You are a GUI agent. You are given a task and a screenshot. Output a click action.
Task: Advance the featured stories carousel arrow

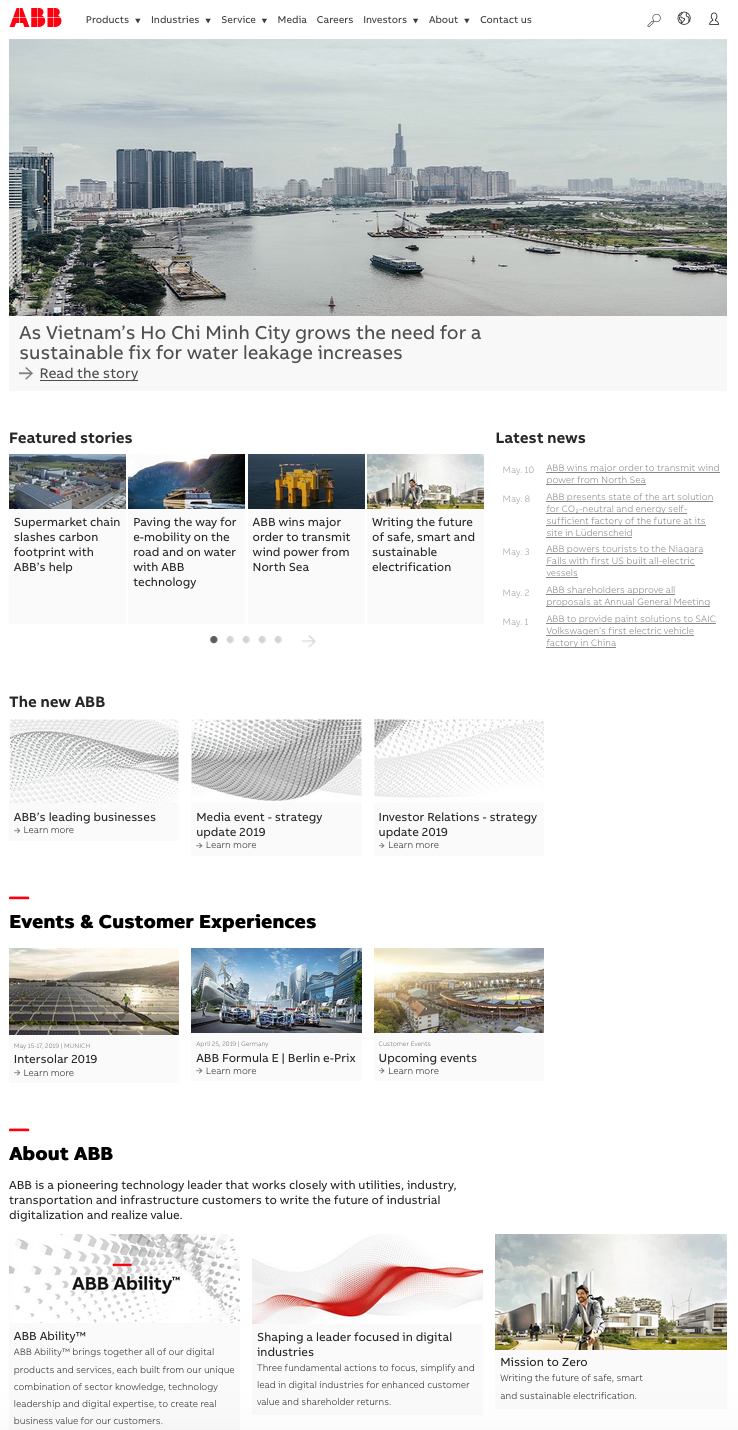pyautogui.click(x=309, y=641)
